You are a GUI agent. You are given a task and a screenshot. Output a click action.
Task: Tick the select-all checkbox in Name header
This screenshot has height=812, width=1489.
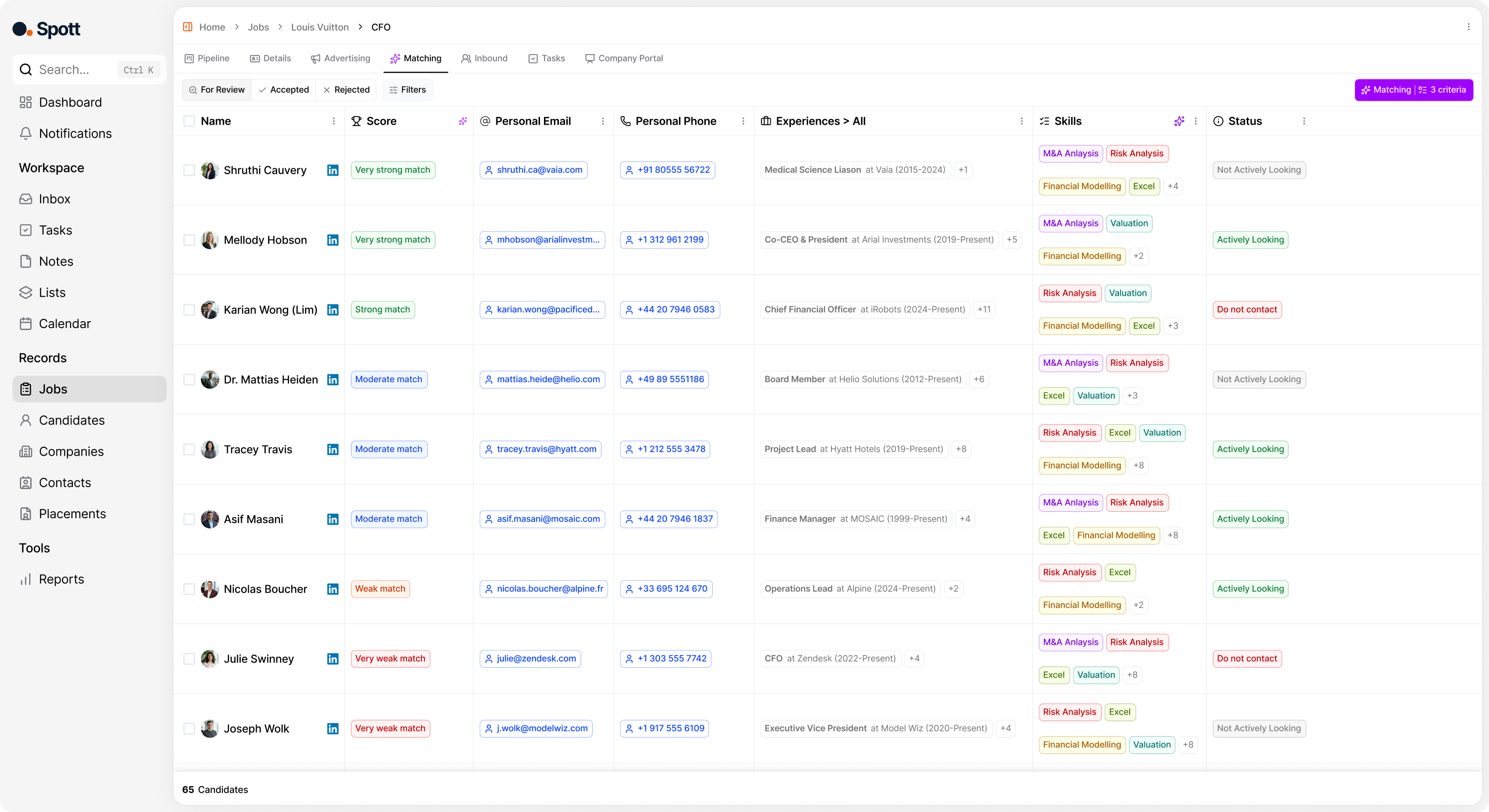(189, 122)
